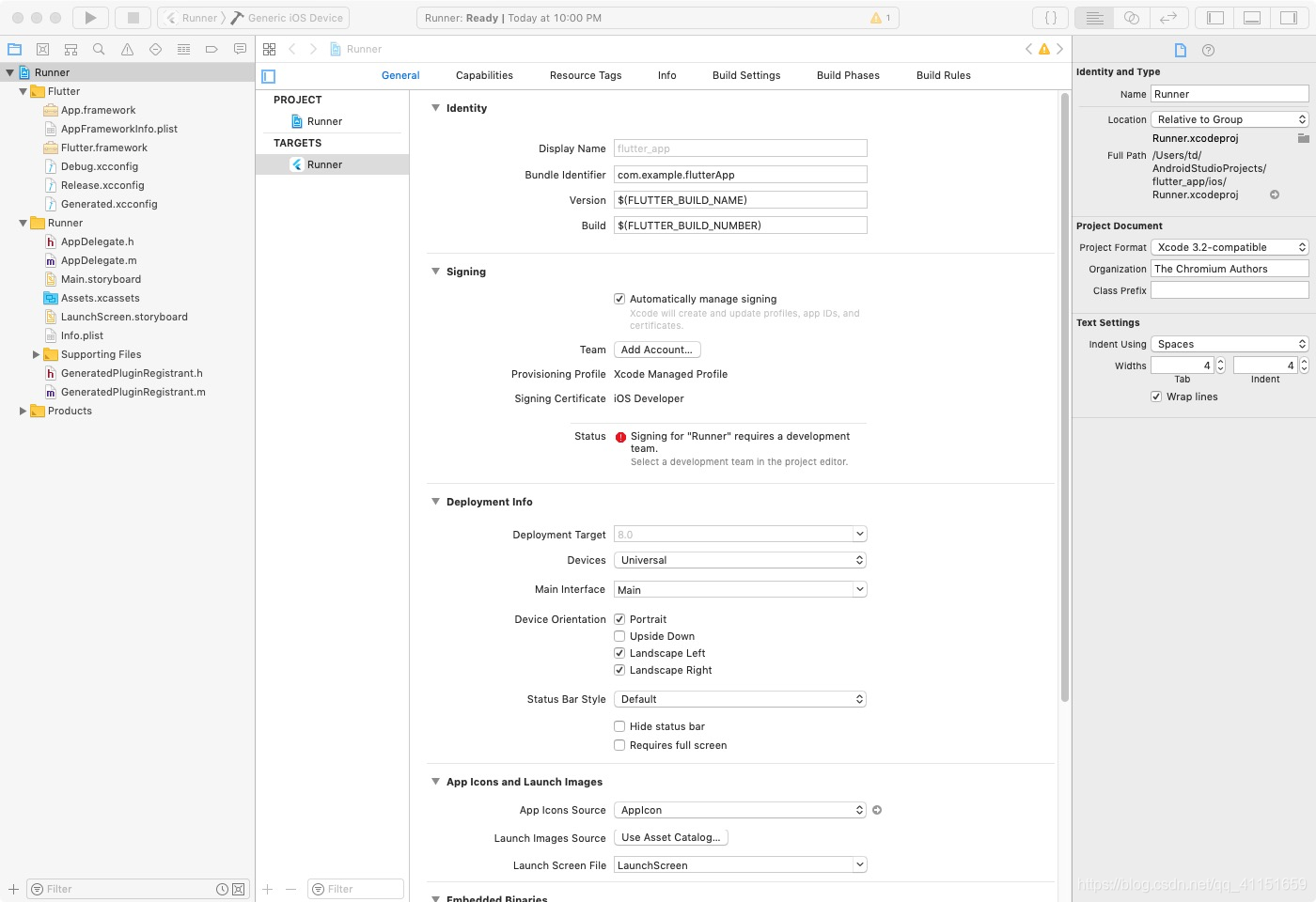This screenshot has width=1316, height=902.
Task: Collapse the Signing section
Action: 435,272
